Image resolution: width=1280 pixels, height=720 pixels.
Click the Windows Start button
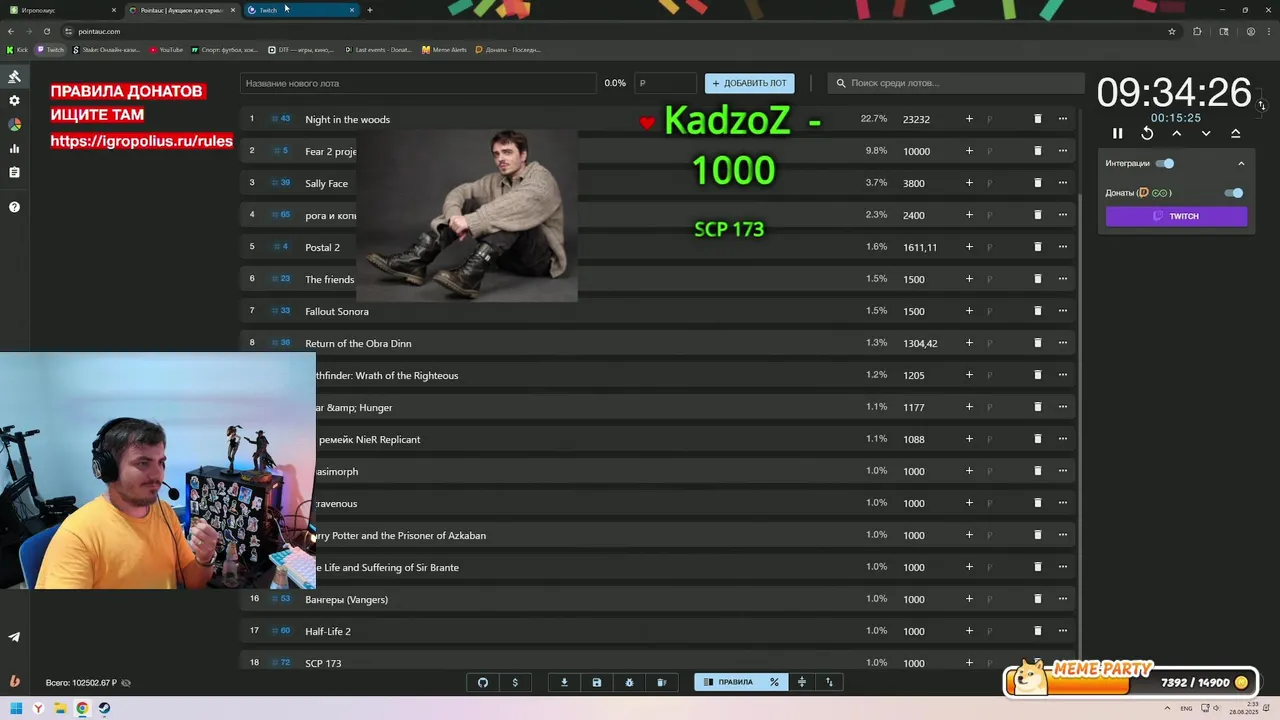tap(17, 708)
